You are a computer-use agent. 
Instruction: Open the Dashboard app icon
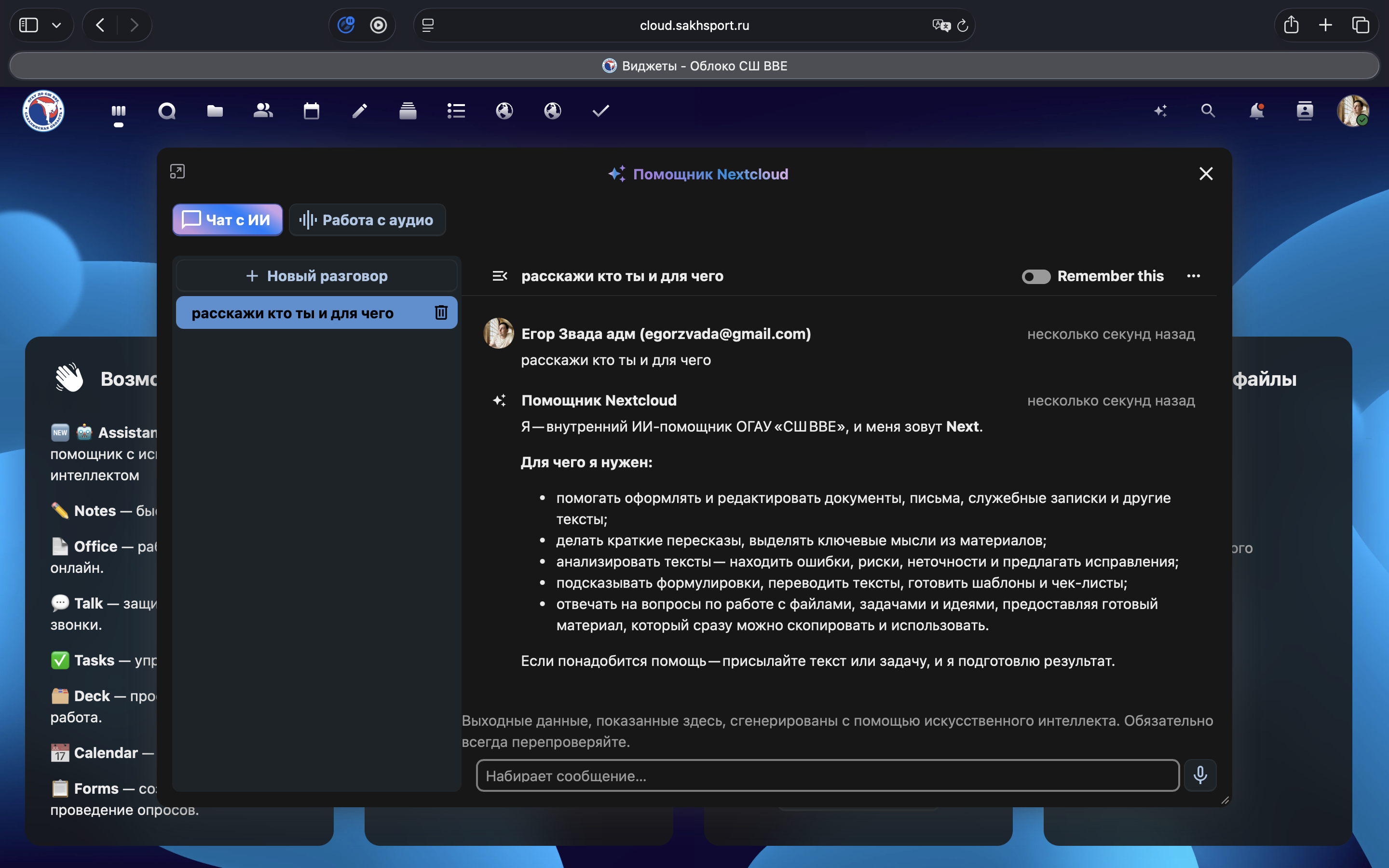point(119,111)
